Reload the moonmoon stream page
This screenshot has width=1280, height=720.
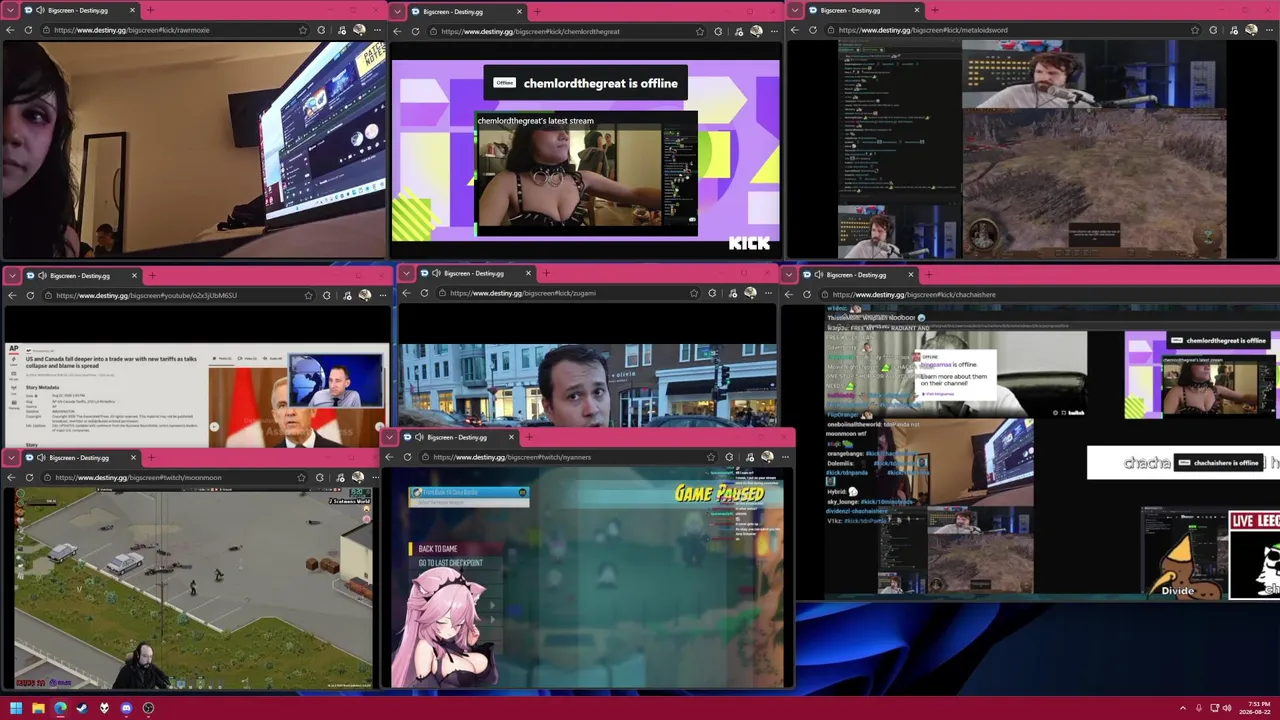pyautogui.click(x=30, y=477)
